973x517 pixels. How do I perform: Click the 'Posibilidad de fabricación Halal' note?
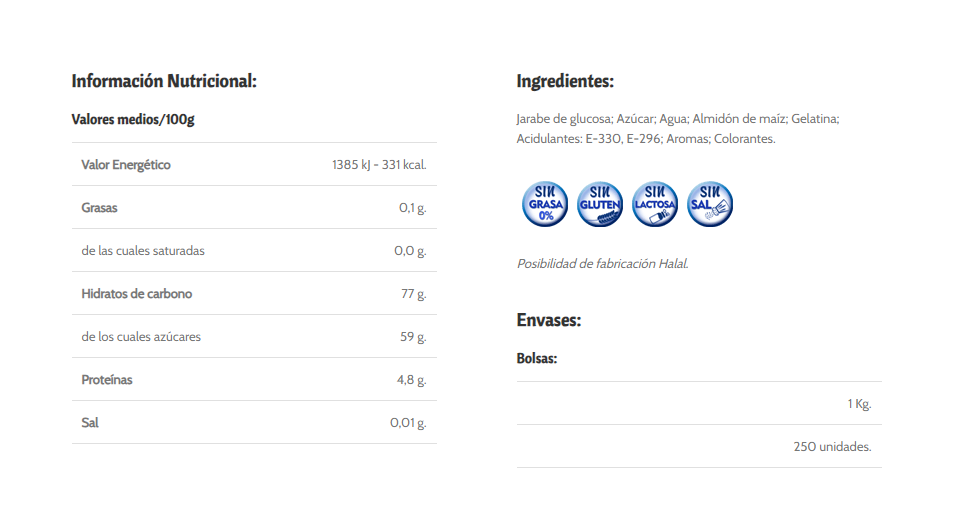coord(602,264)
